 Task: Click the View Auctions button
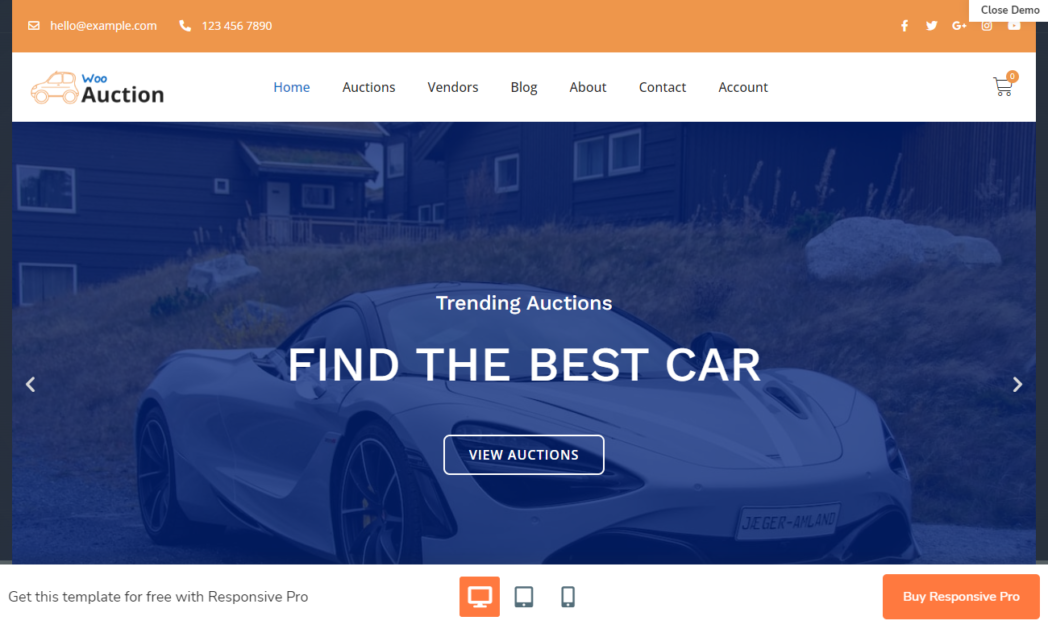pyautogui.click(x=523, y=455)
